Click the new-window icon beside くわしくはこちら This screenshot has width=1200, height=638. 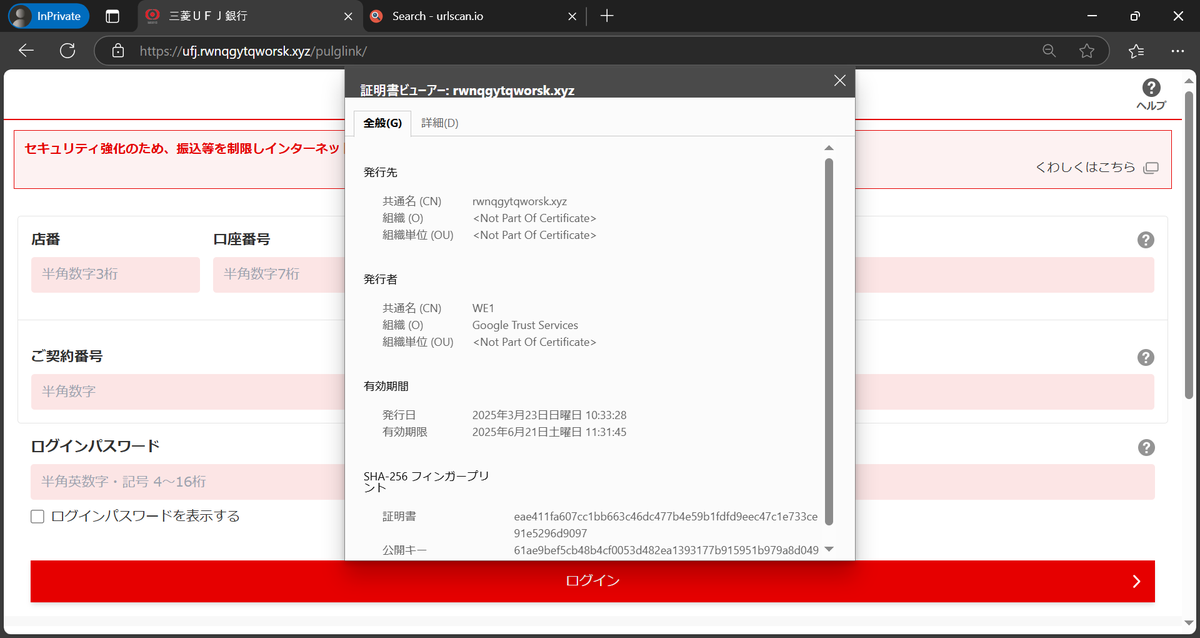1151,167
